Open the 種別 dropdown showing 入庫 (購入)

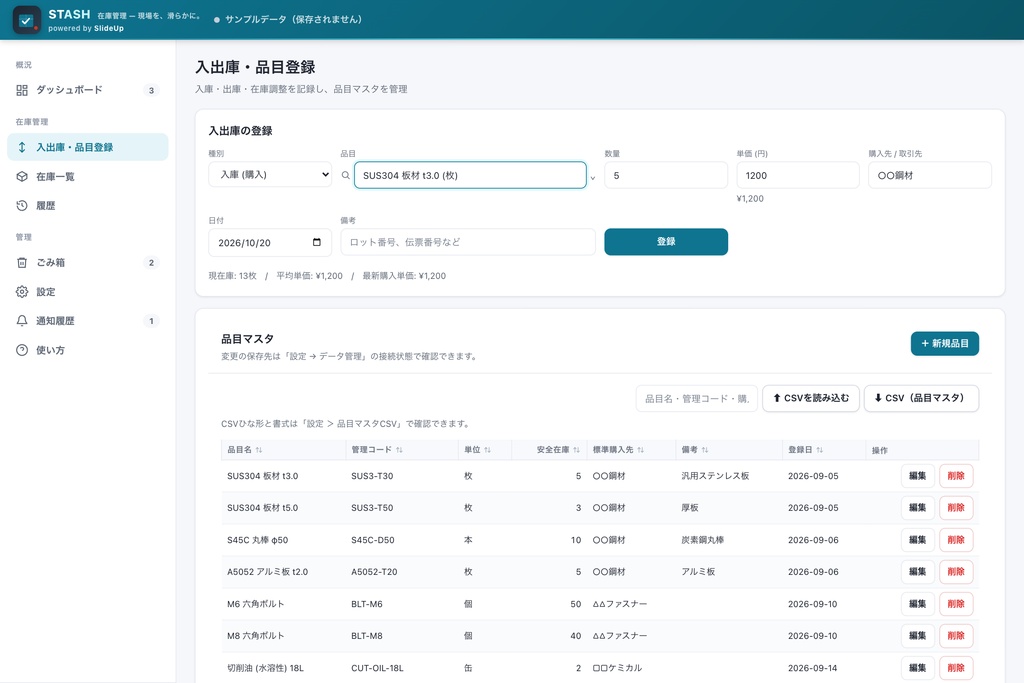point(270,175)
